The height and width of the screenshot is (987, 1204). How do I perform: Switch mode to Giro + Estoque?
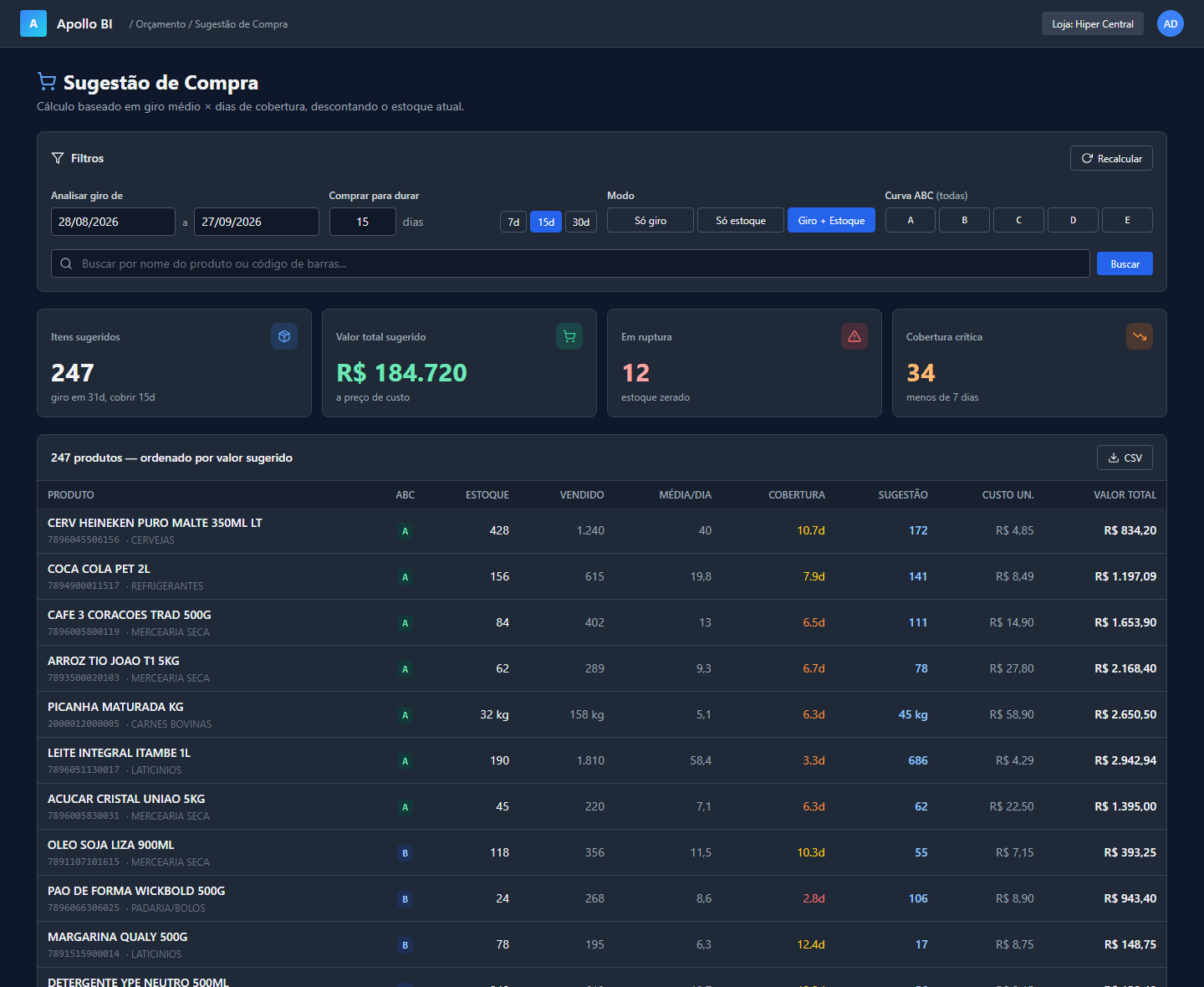pyautogui.click(x=831, y=220)
